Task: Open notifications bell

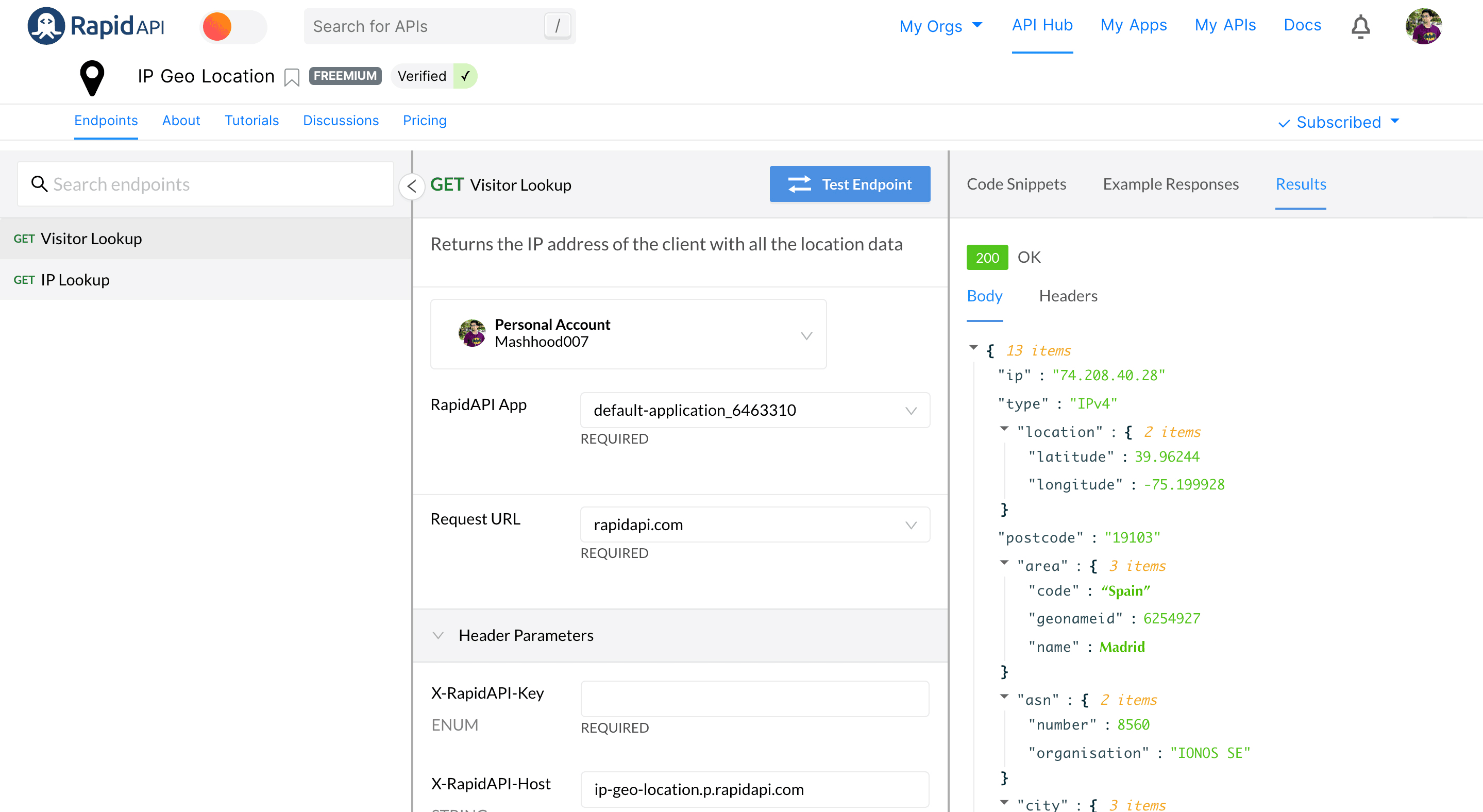Action: pyautogui.click(x=1360, y=26)
